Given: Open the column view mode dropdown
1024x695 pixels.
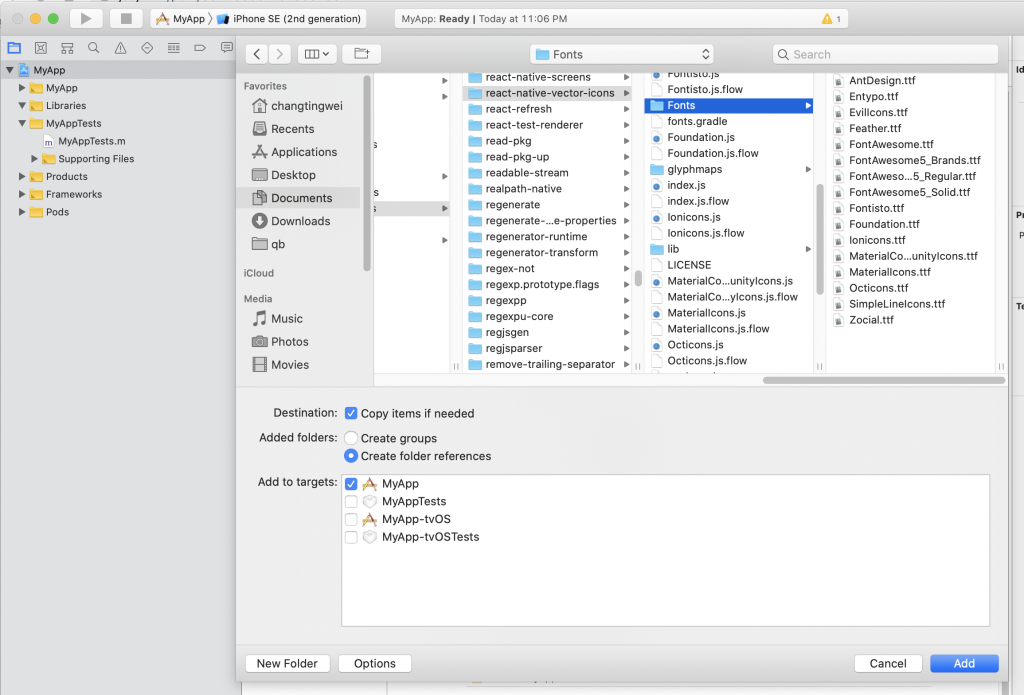Looking at the screenshot, I should [317, 54].
